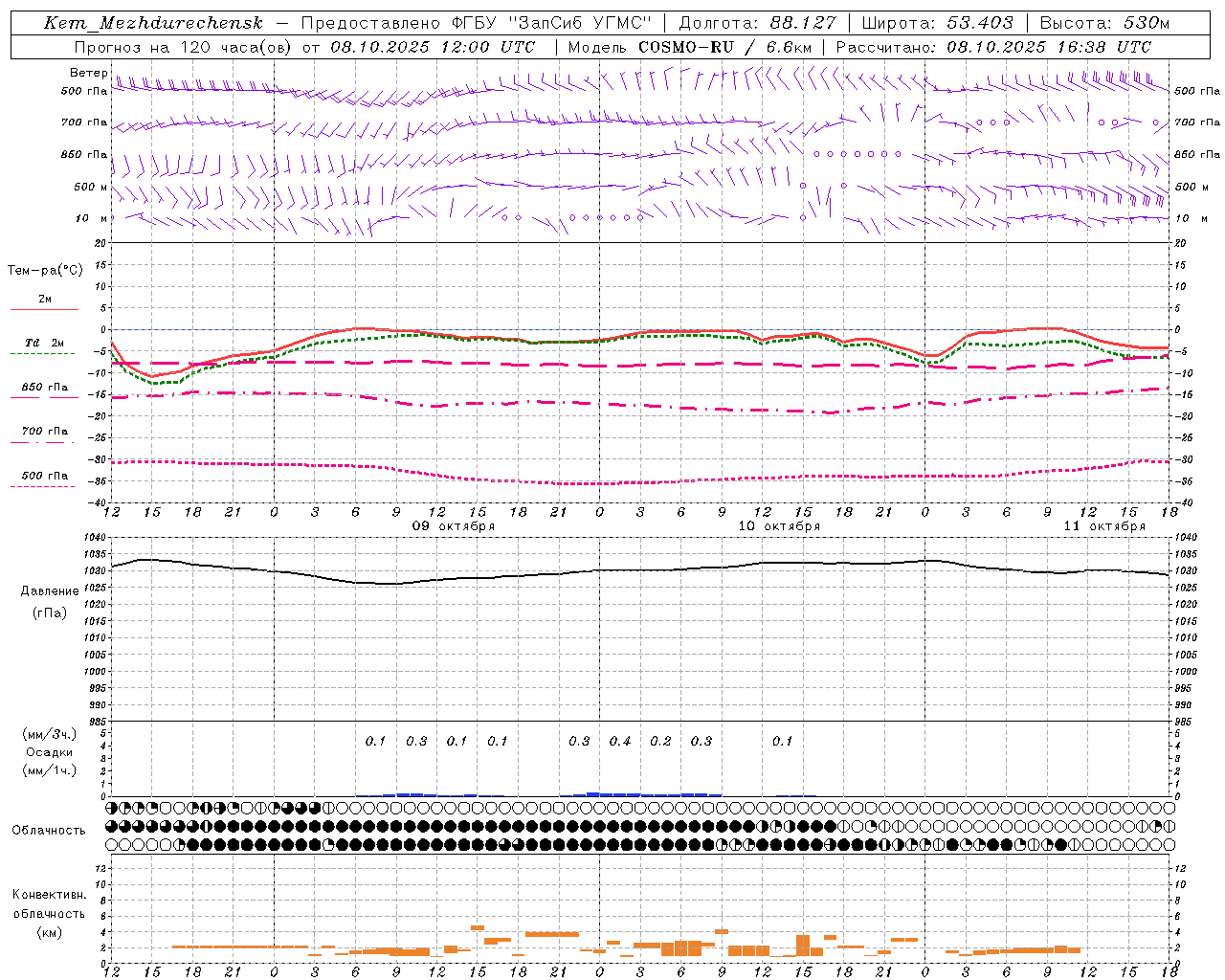Click the 11 октября date label
The image size is (1225, 980).
click(x=1104, y=526)
